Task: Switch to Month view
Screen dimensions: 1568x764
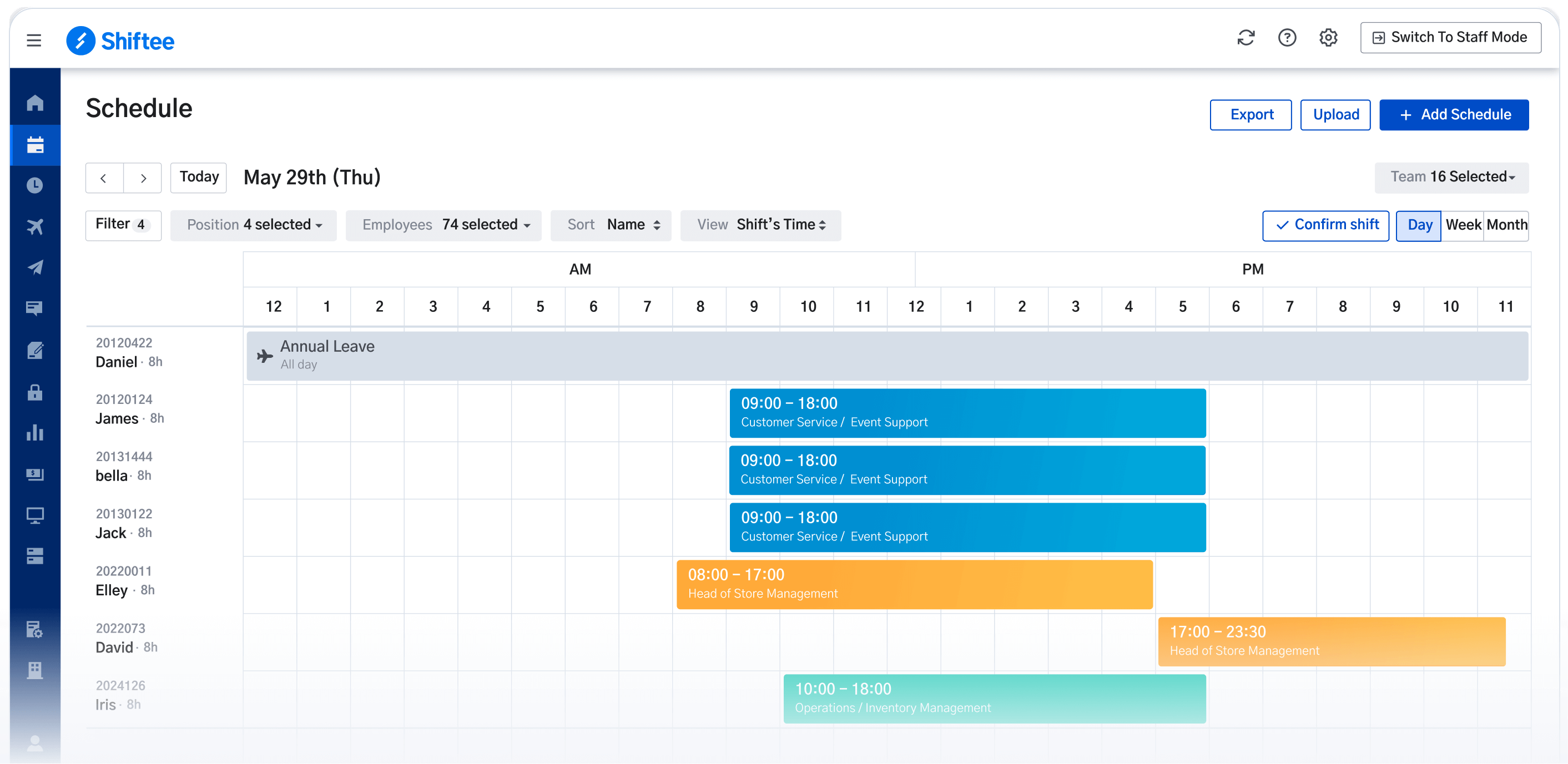Action: point(1506,226)
